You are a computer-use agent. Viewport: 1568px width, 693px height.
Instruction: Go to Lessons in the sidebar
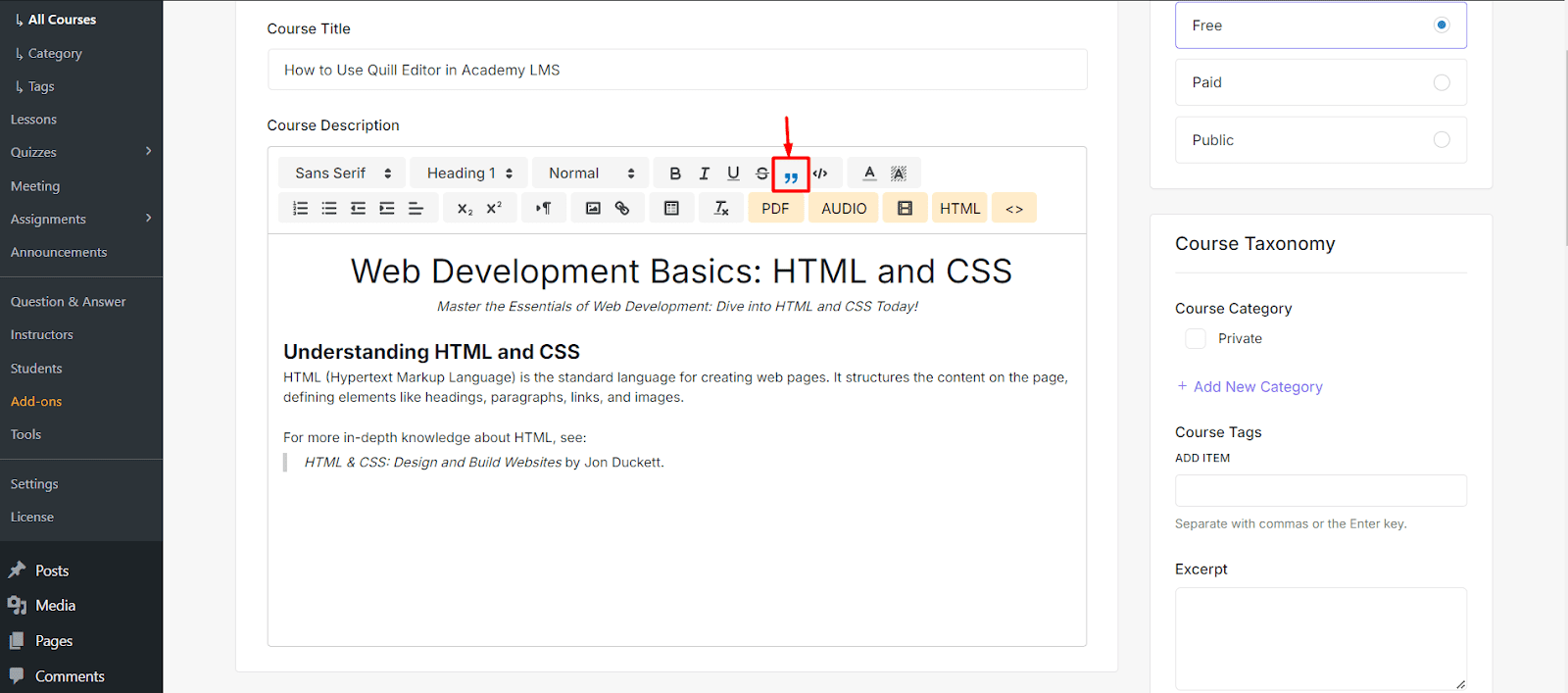pyautogui.click(x=33, y=120)
